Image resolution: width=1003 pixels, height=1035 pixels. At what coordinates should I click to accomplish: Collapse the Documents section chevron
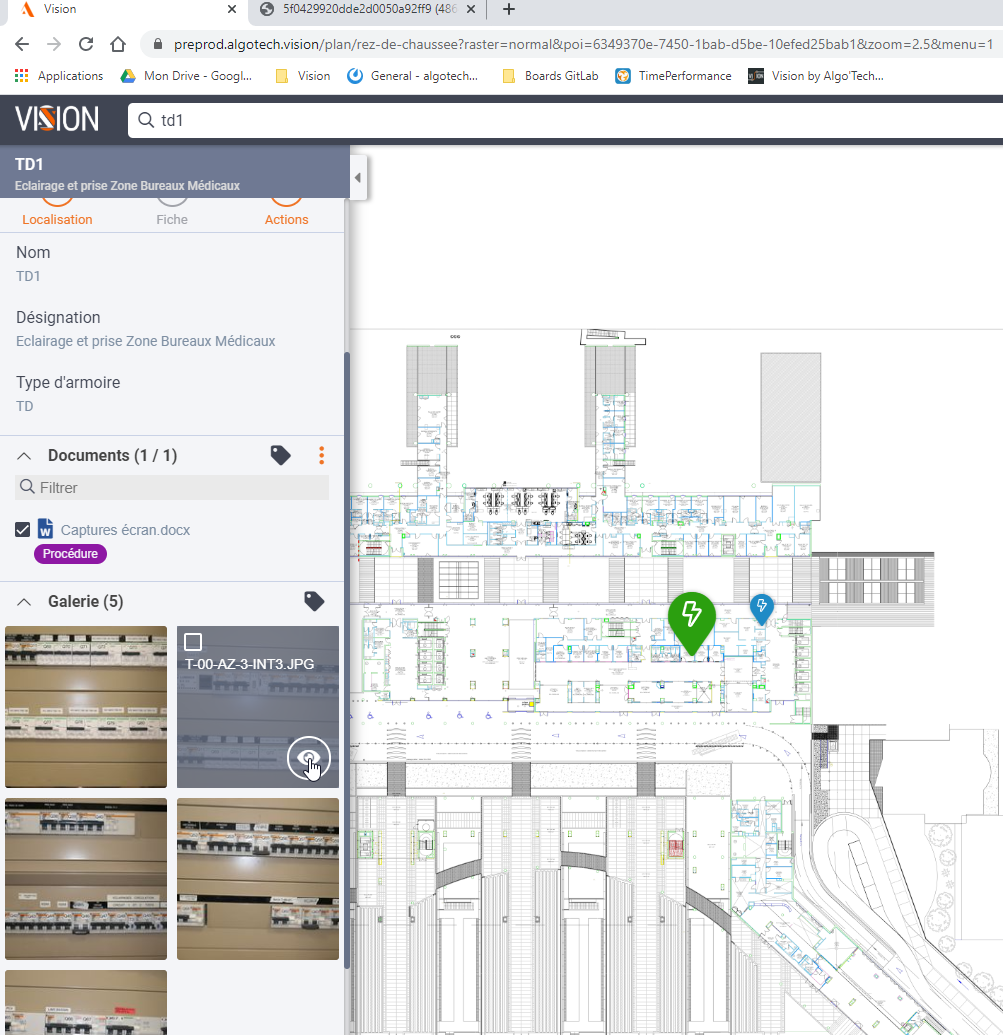coord(24,456)
